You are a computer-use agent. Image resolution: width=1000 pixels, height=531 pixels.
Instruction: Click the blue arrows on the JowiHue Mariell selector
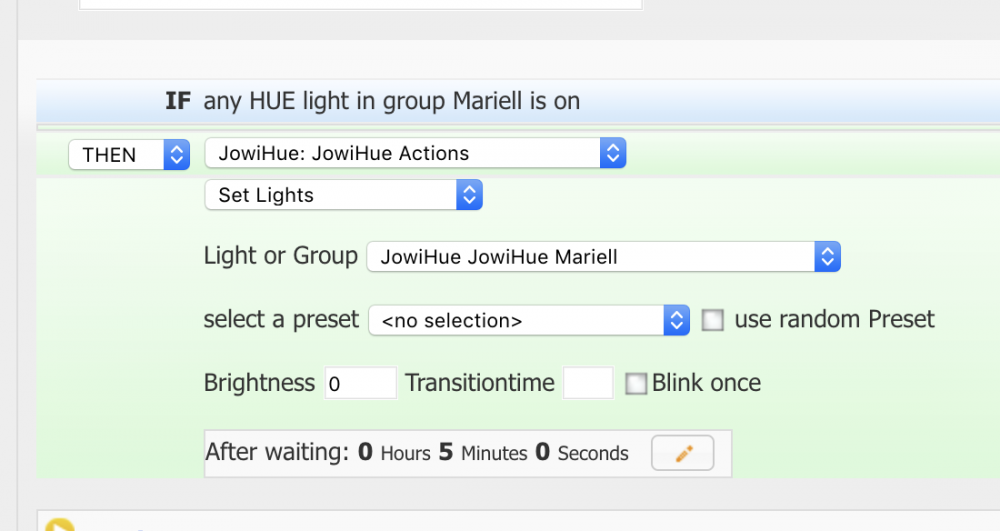click(826, 257)
